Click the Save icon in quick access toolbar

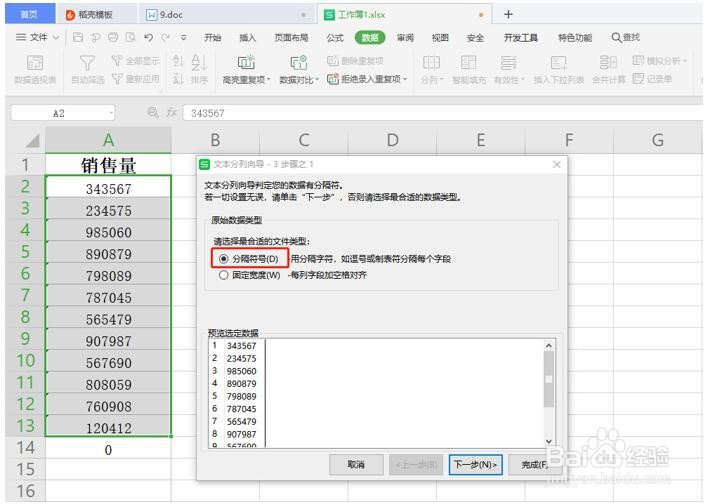[x=78, y=38]
